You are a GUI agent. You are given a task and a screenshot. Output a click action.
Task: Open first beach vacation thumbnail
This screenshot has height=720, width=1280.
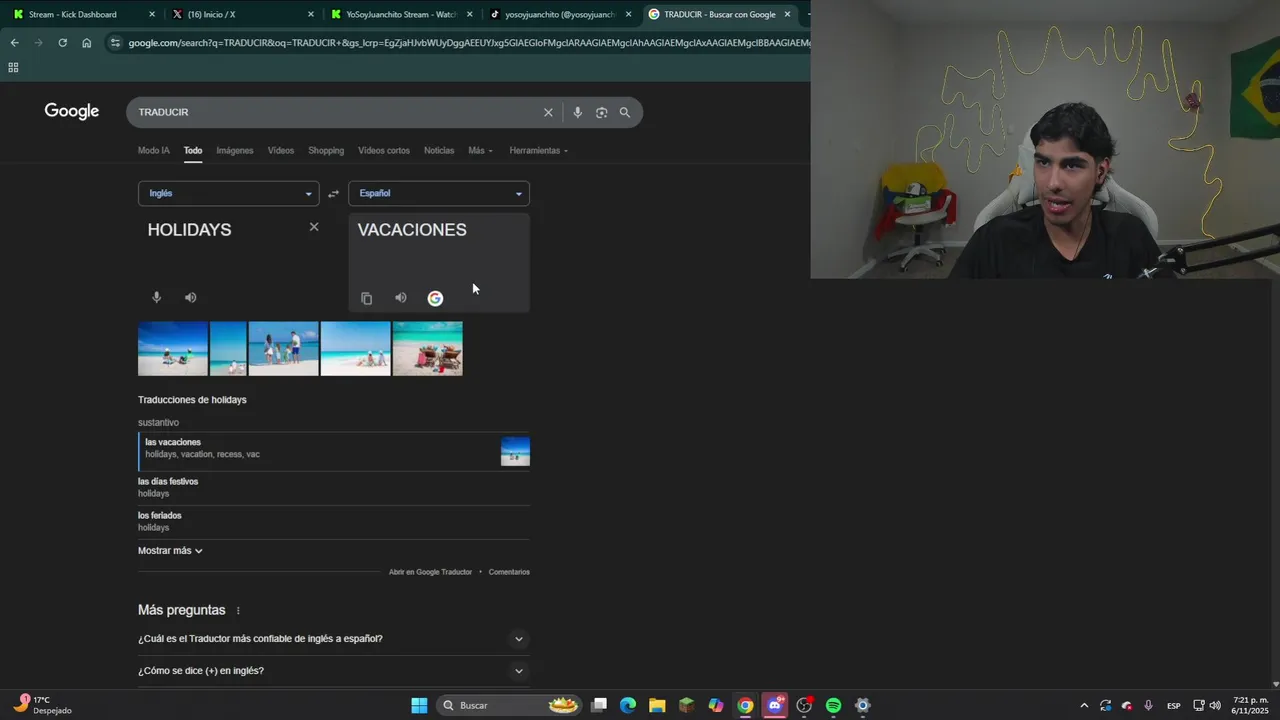point(173,349)
